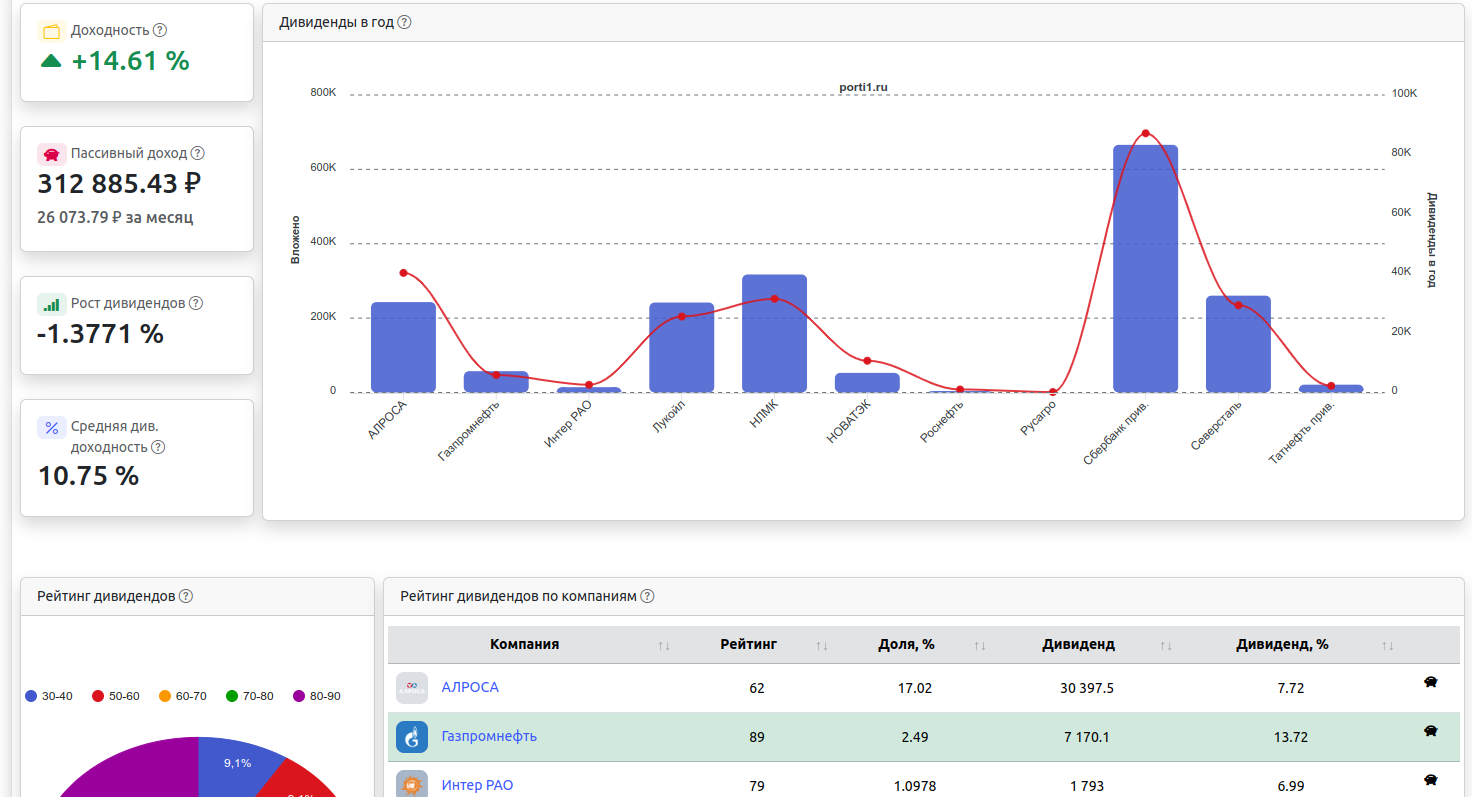Open the Интер РАО company link
Screen dimensions: 1472x797
[477, 786]
